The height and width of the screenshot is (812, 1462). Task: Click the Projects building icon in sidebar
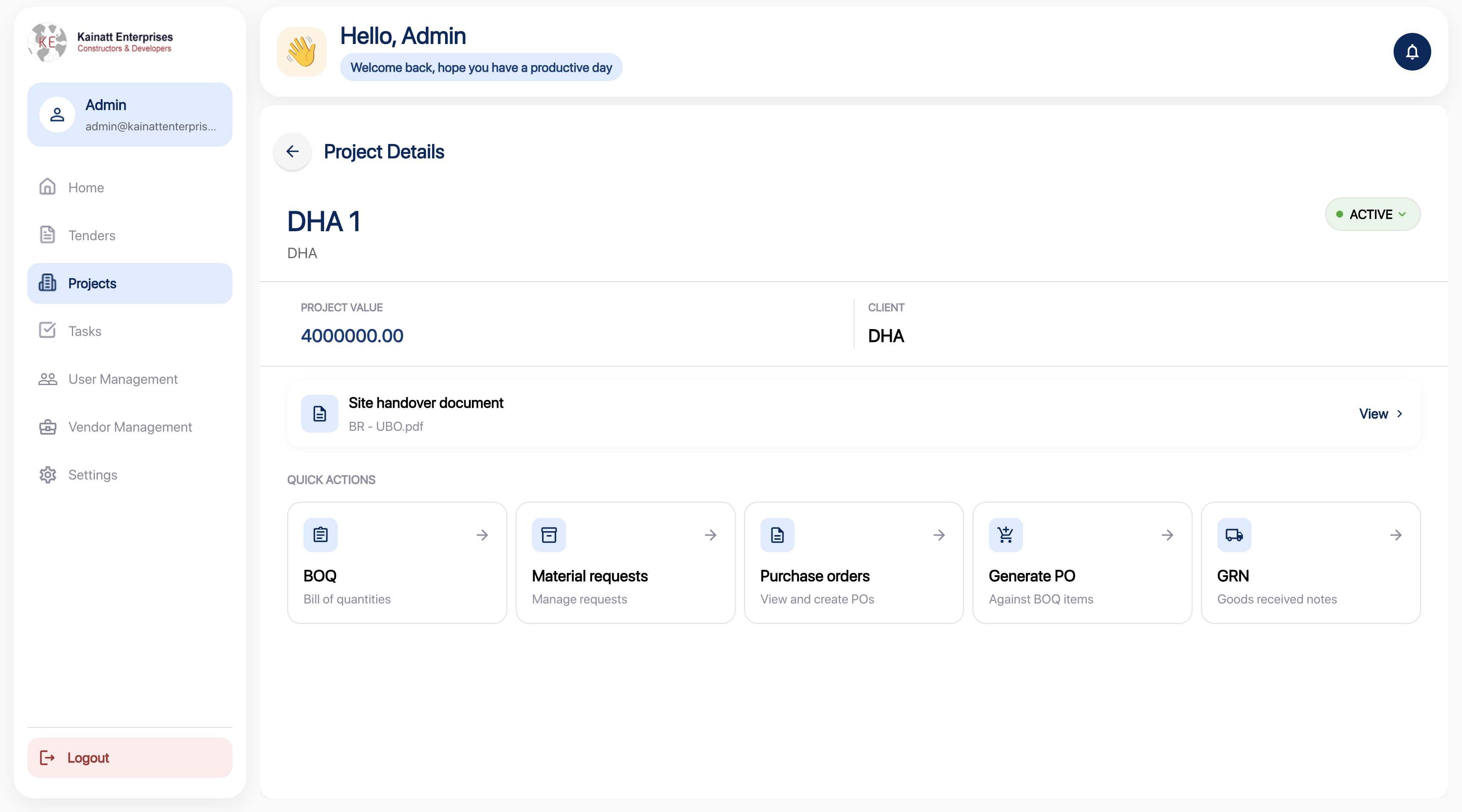[x=48, y=282]
